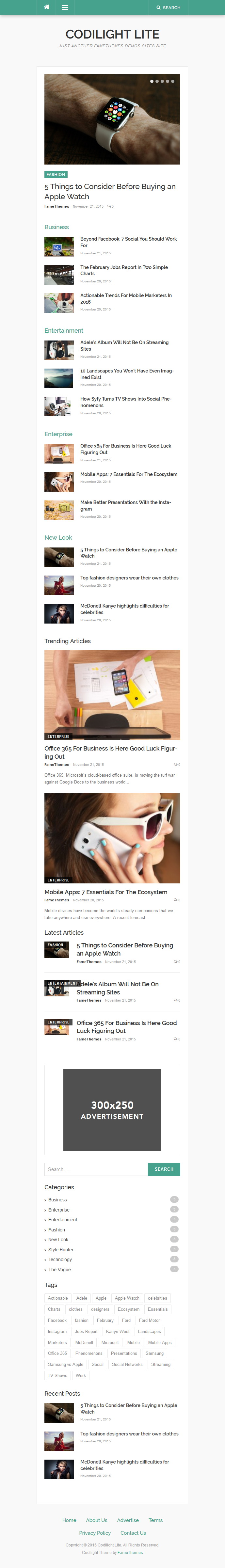This screenshot has height=1568, width=225.
Task: Open the 300x250 advertisement banner
Action: tap(112, 1110)
